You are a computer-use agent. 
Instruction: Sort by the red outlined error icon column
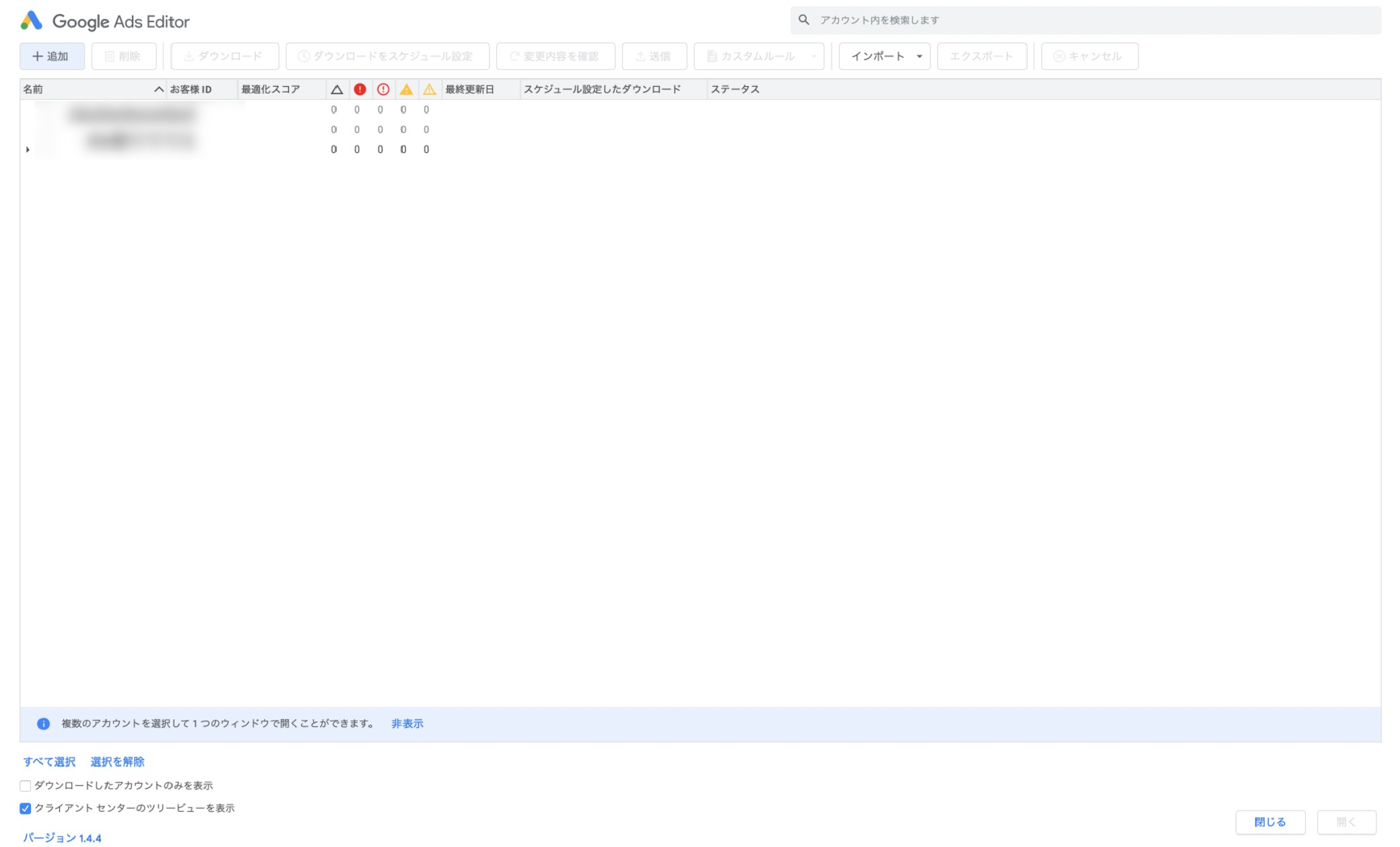383,90
